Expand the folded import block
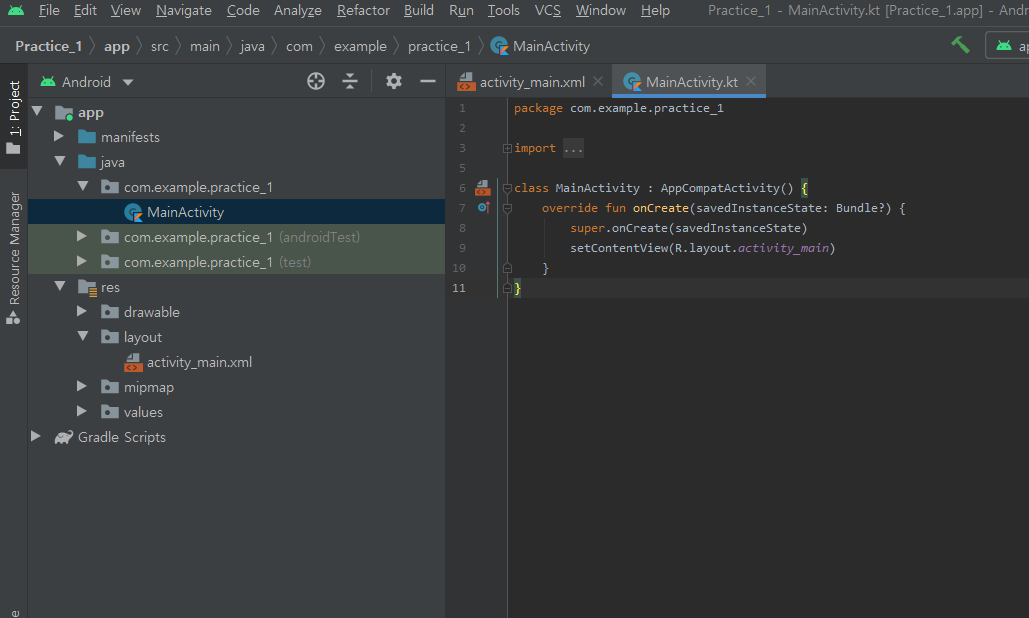This screenshot has width=1029, height=618. (507, 148)
